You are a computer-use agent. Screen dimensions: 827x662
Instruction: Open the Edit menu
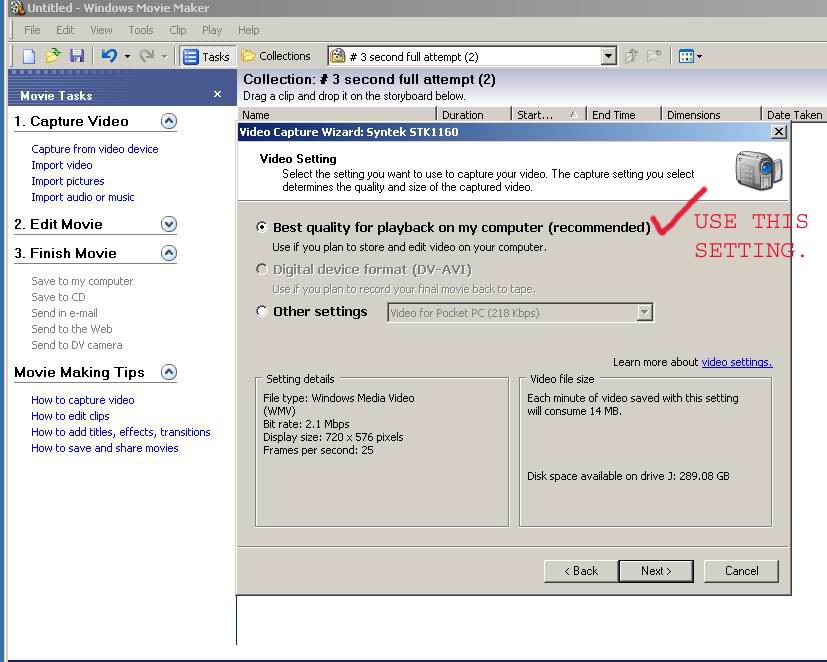(65, 30)
